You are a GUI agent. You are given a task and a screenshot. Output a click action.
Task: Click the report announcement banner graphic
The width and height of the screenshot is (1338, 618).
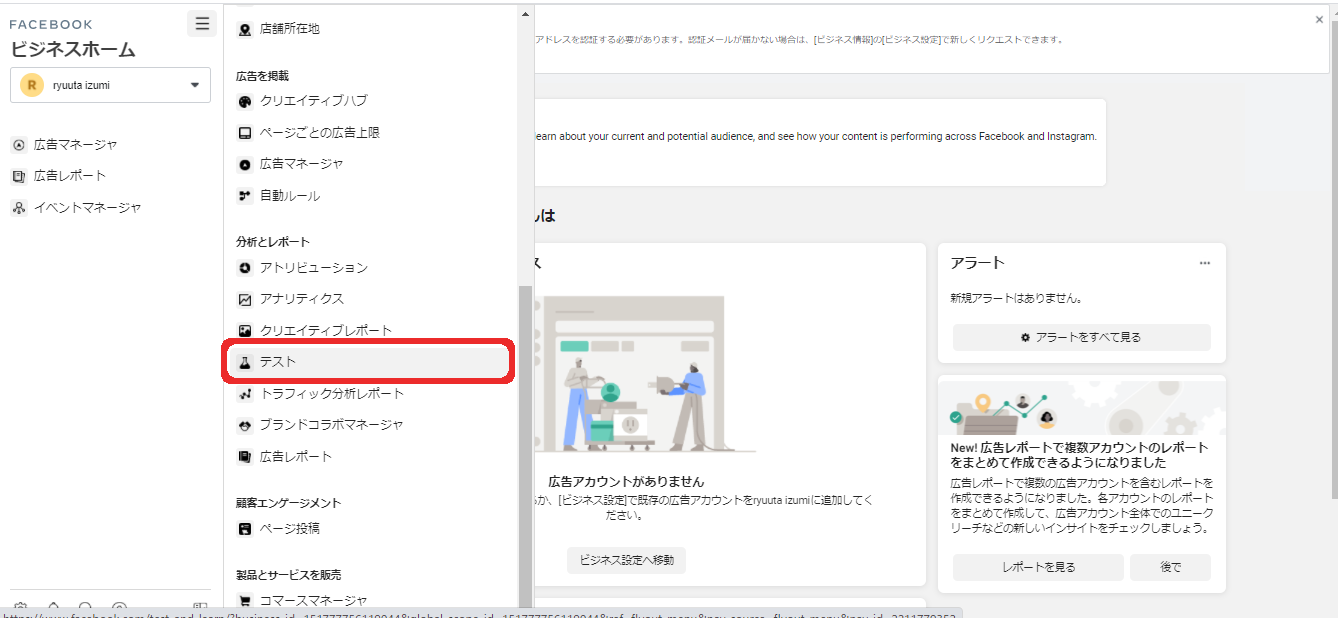pos(1081,407)
